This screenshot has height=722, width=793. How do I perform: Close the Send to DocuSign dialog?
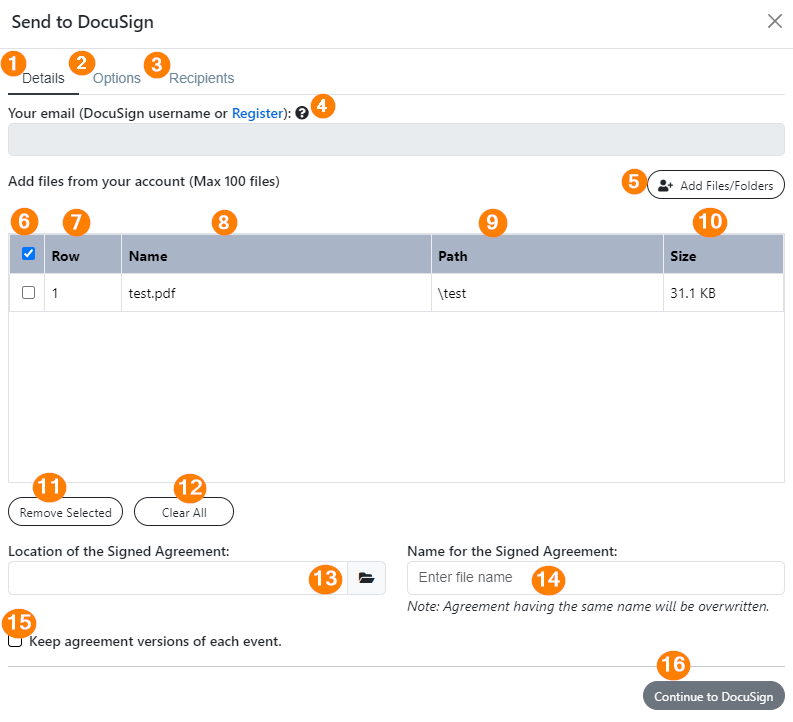[x=774, y=21]
